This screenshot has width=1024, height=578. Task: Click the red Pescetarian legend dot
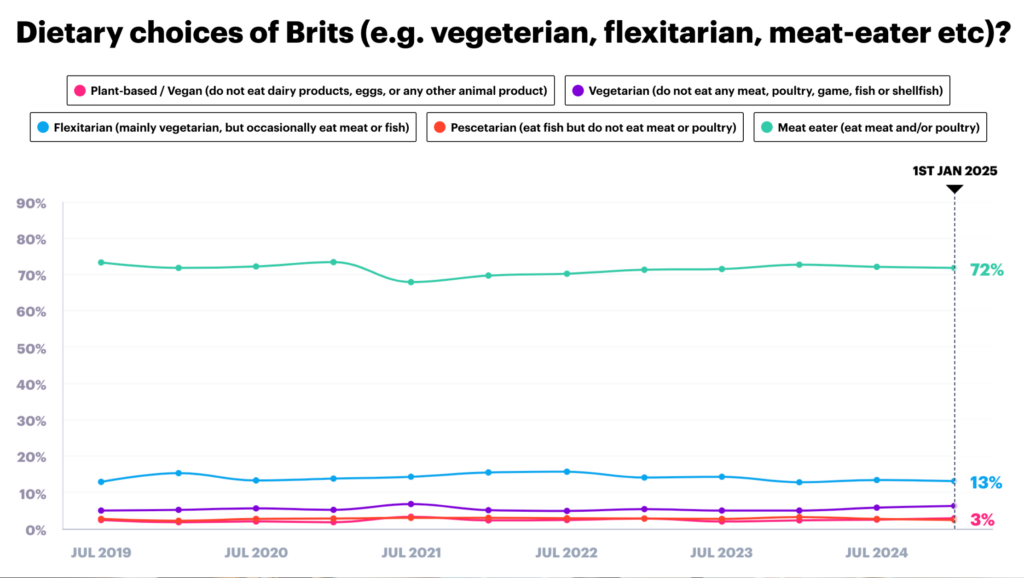click(438, 127)
